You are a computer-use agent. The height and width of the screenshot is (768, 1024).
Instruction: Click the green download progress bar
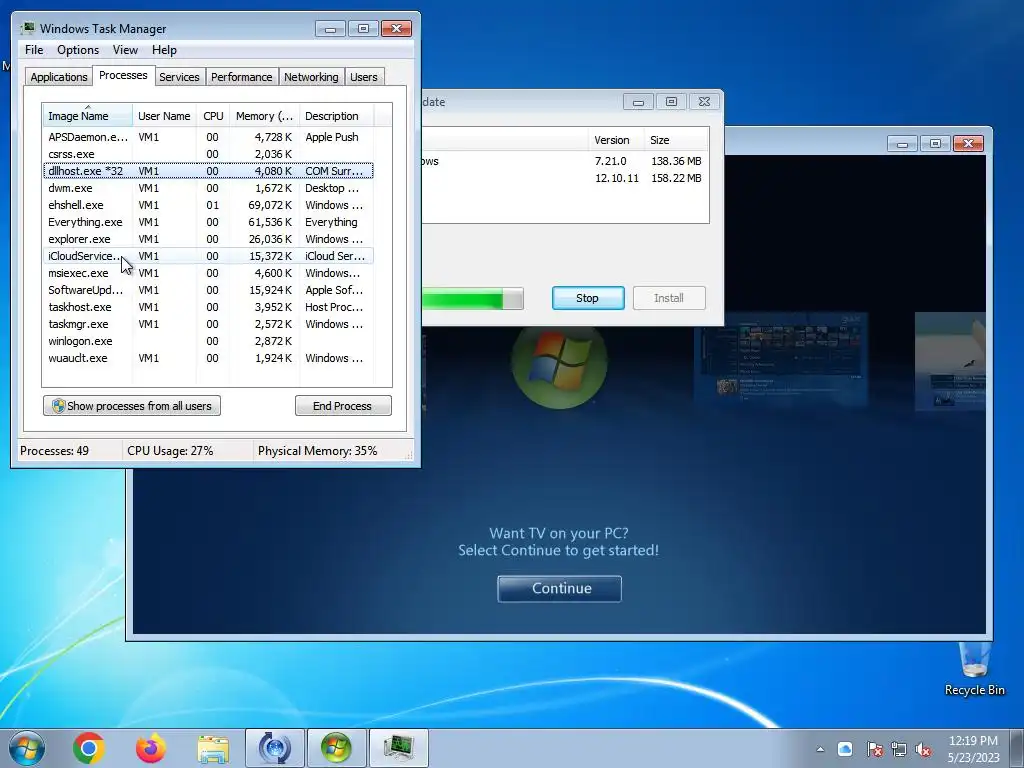[472, 299]
